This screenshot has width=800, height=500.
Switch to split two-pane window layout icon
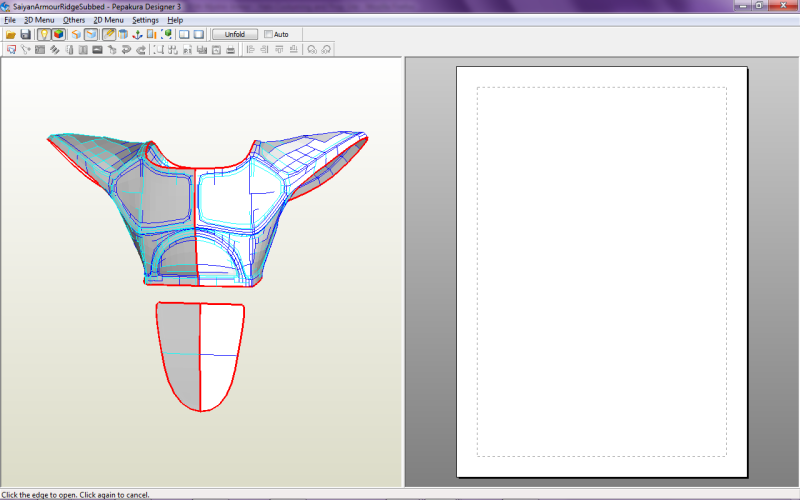[x=184, y=35]
